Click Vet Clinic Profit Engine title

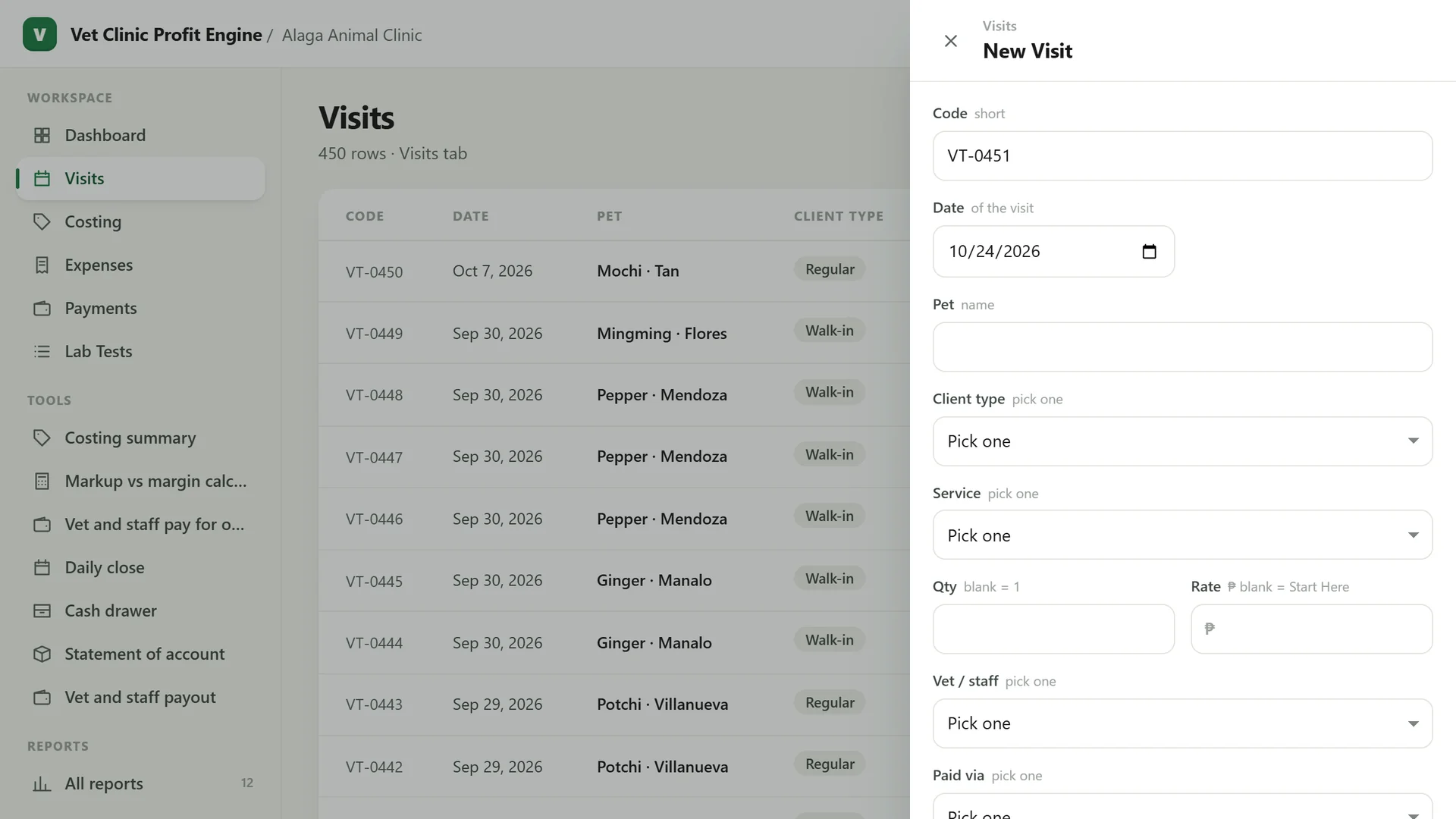166,35
